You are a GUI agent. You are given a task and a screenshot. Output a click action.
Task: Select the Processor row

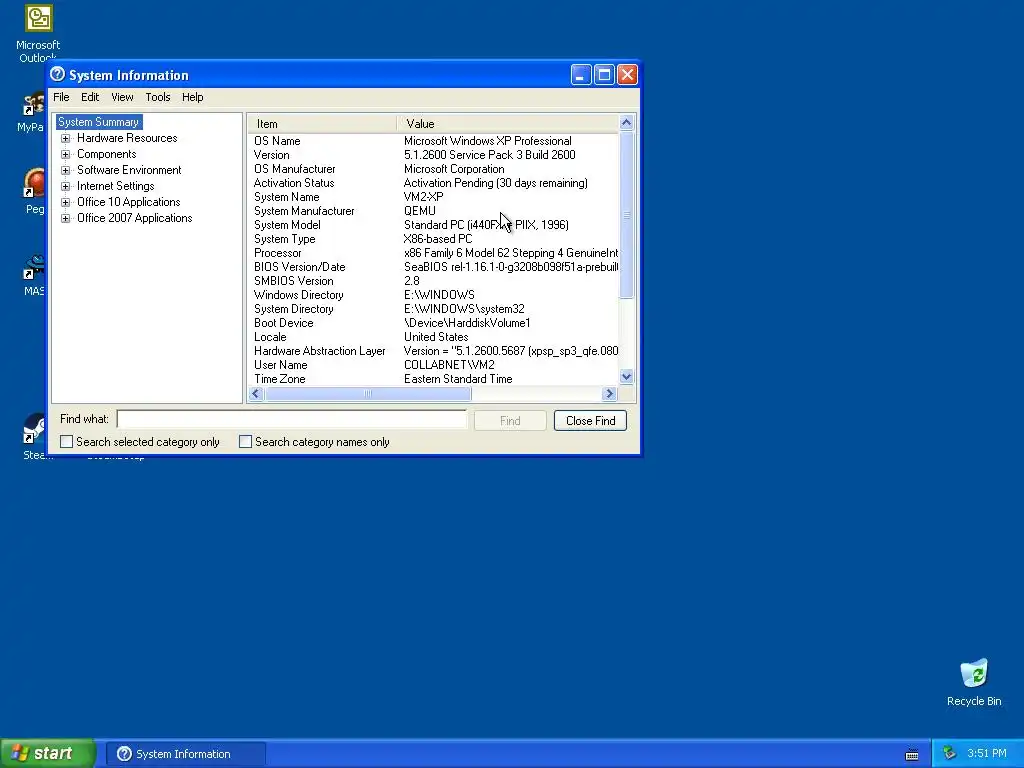click(x=433, y=253)
